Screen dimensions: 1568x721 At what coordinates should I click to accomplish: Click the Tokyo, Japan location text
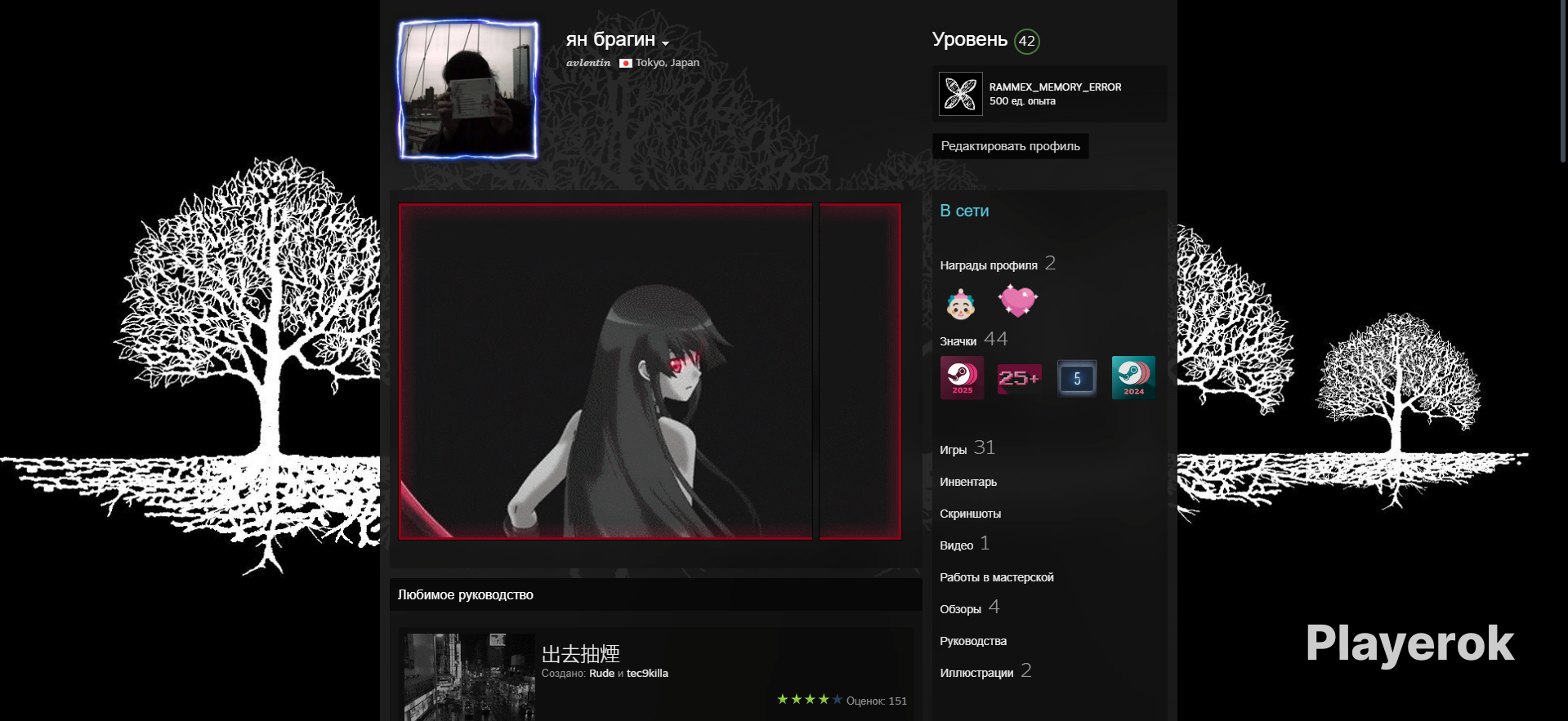tap(668, 63)
